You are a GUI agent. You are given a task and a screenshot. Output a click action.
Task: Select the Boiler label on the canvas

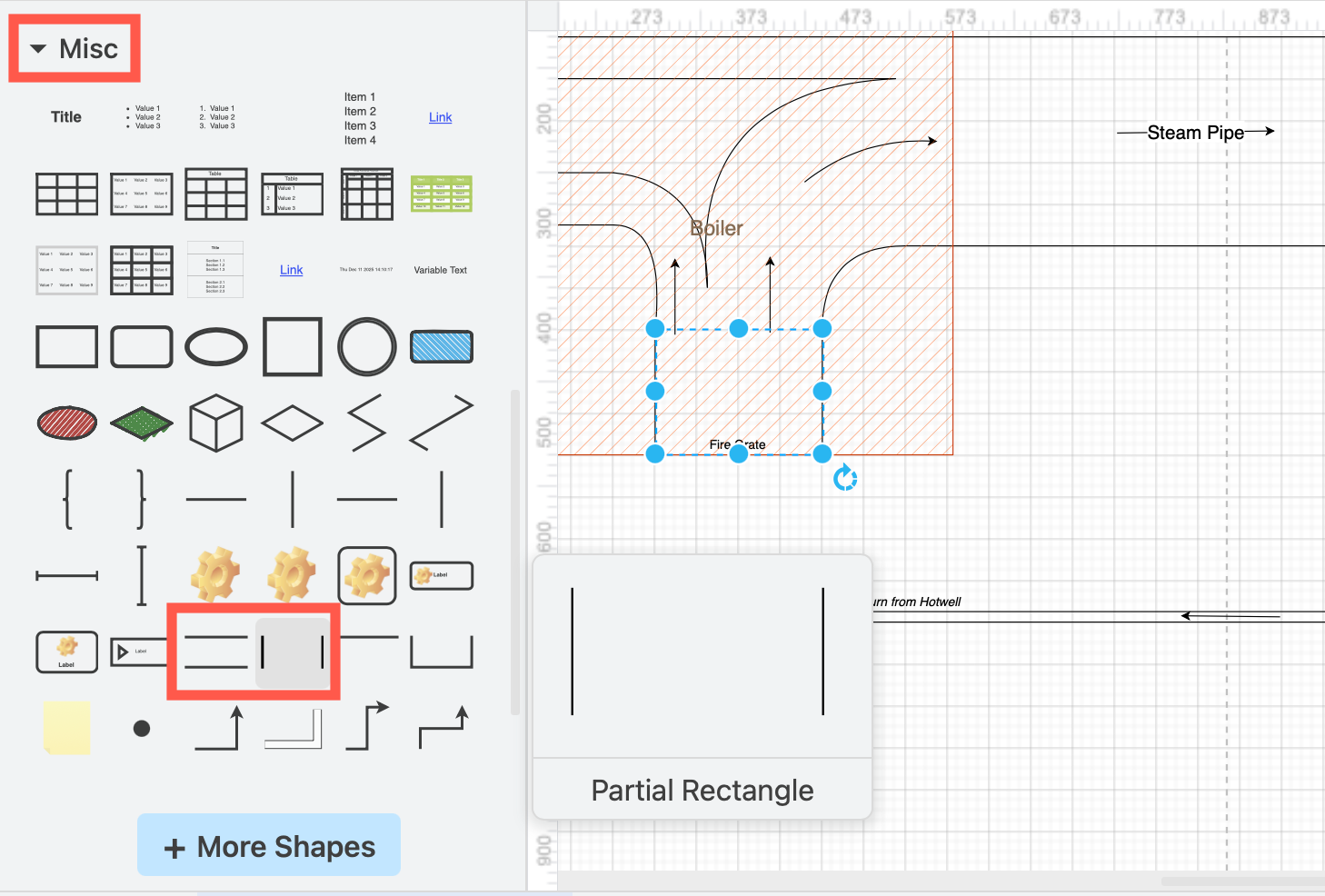point(717,227)
